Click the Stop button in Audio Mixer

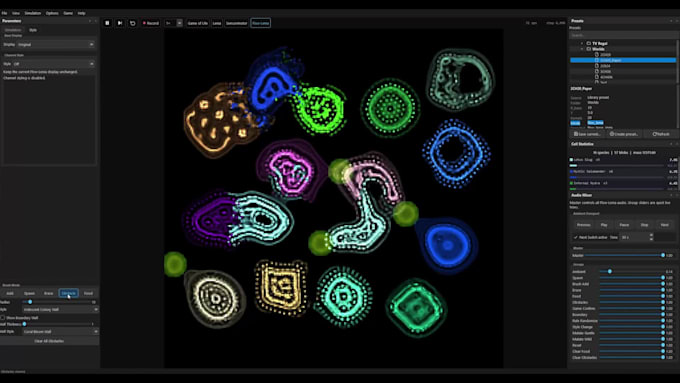[644, 225]
